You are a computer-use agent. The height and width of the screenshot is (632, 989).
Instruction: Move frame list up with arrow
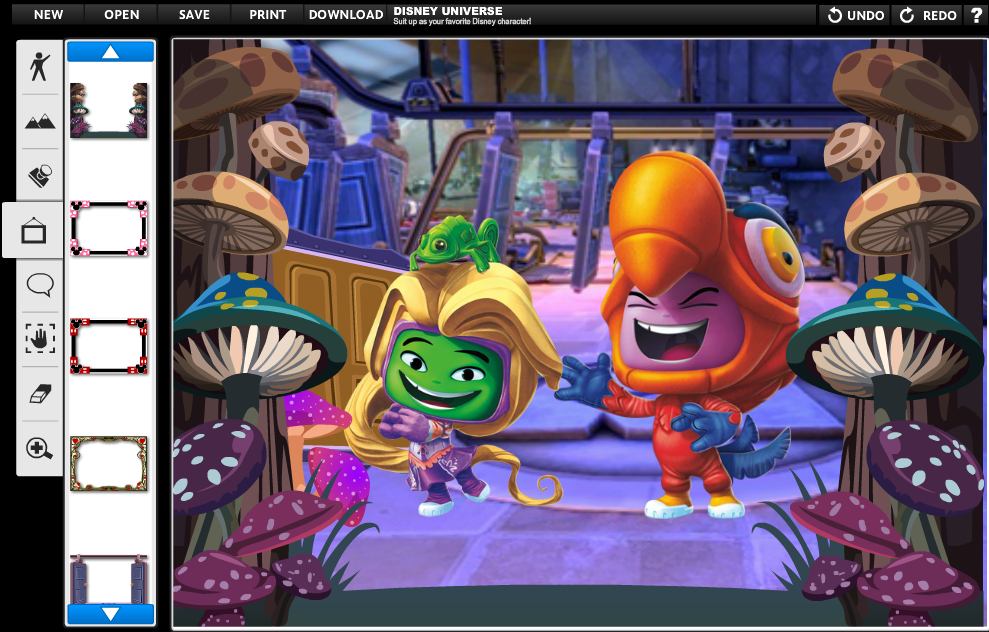tap(110, 52)
